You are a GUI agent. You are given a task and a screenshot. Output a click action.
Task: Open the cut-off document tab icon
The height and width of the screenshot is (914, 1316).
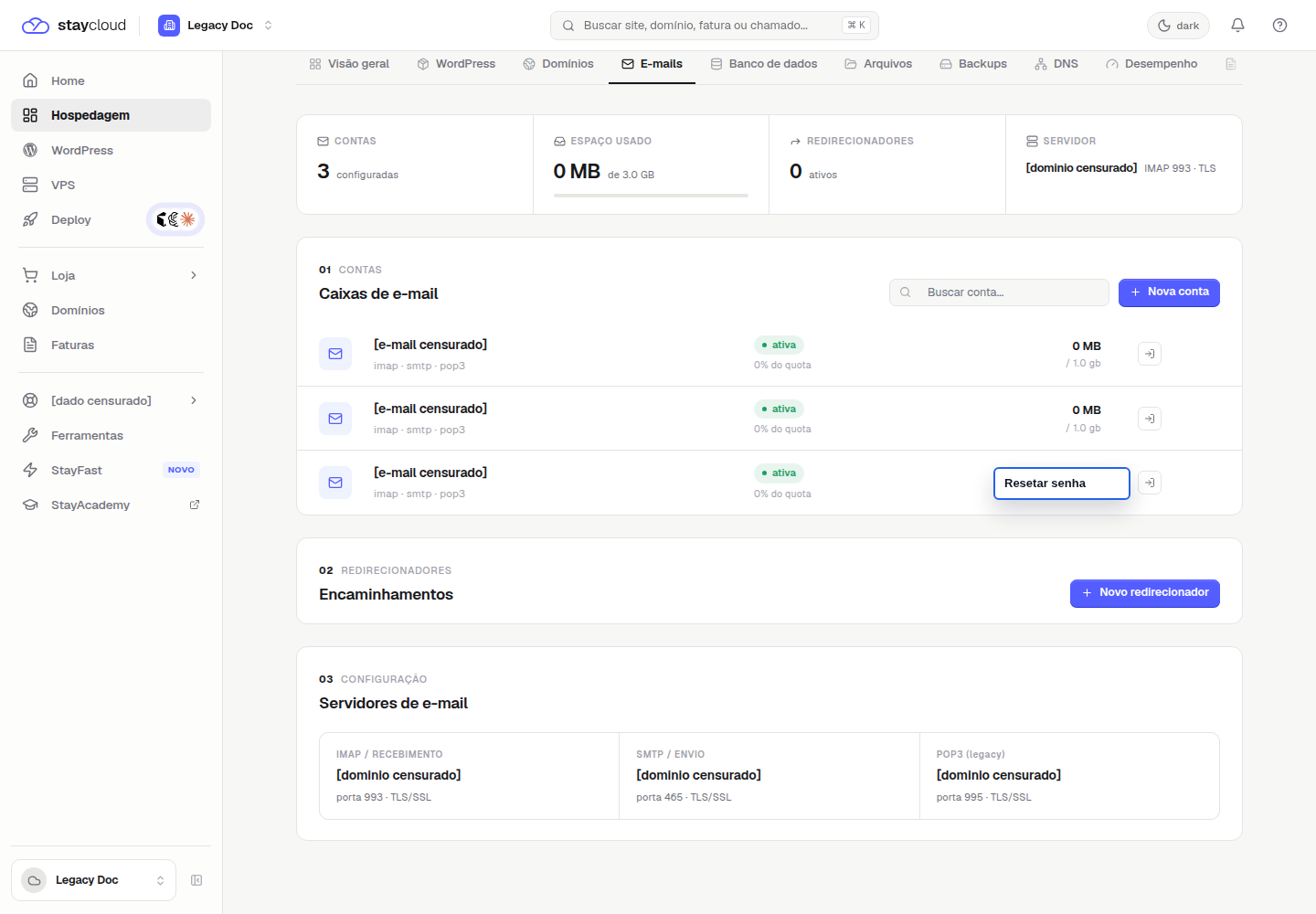click(1231, 64)
